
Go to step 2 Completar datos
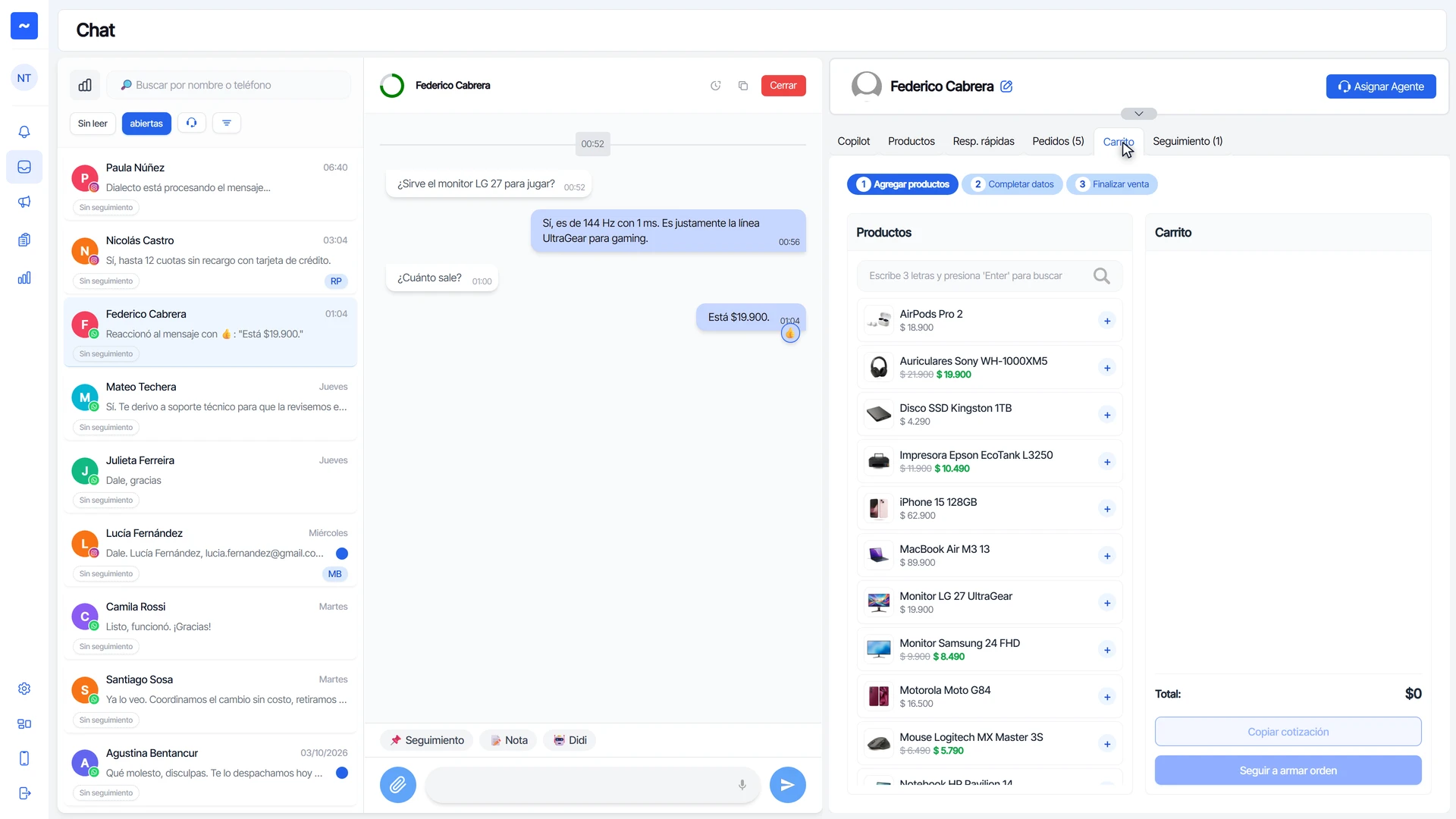[x=1012, y=184]
